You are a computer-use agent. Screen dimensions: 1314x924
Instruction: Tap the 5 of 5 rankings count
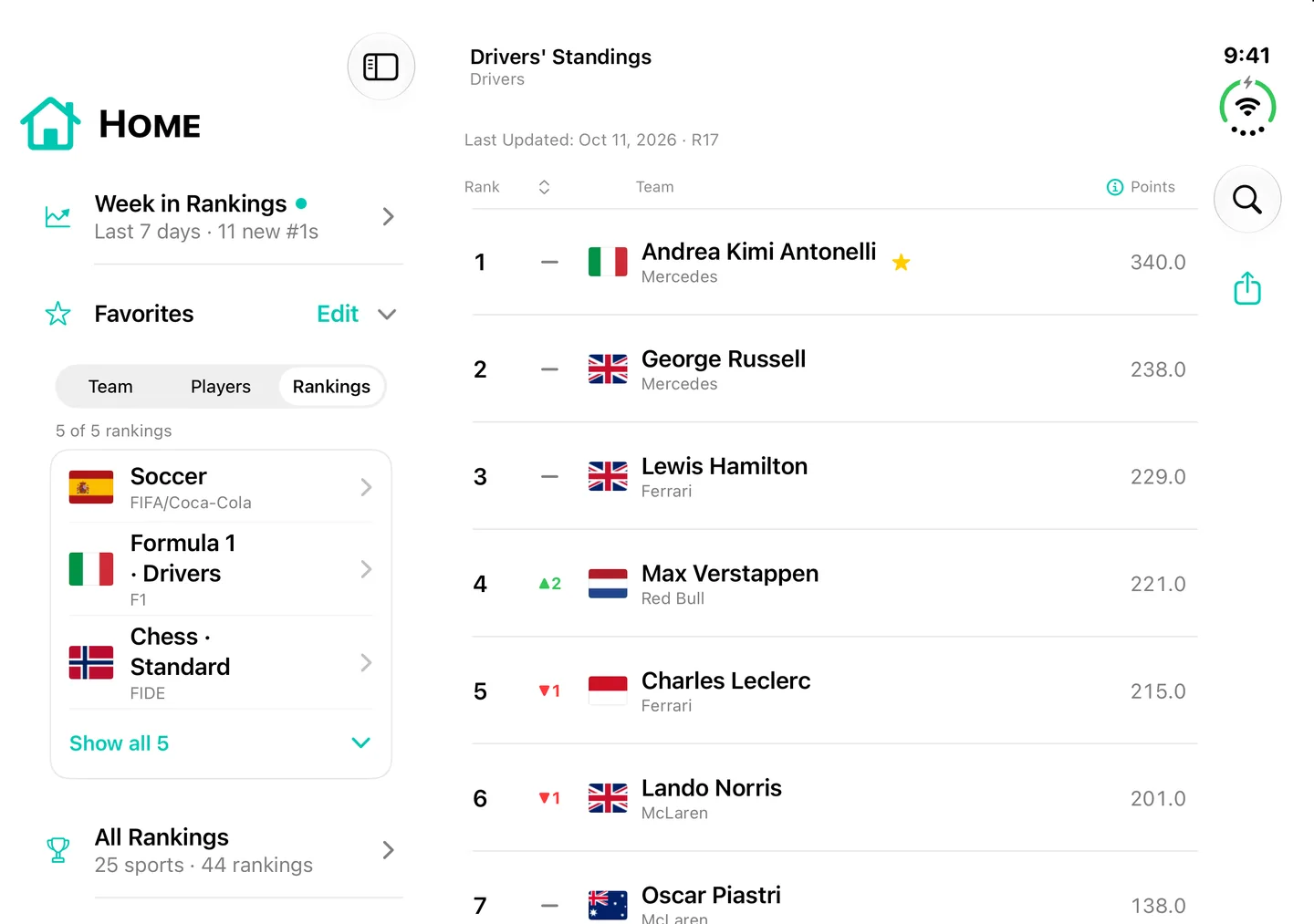coord(114,431)
